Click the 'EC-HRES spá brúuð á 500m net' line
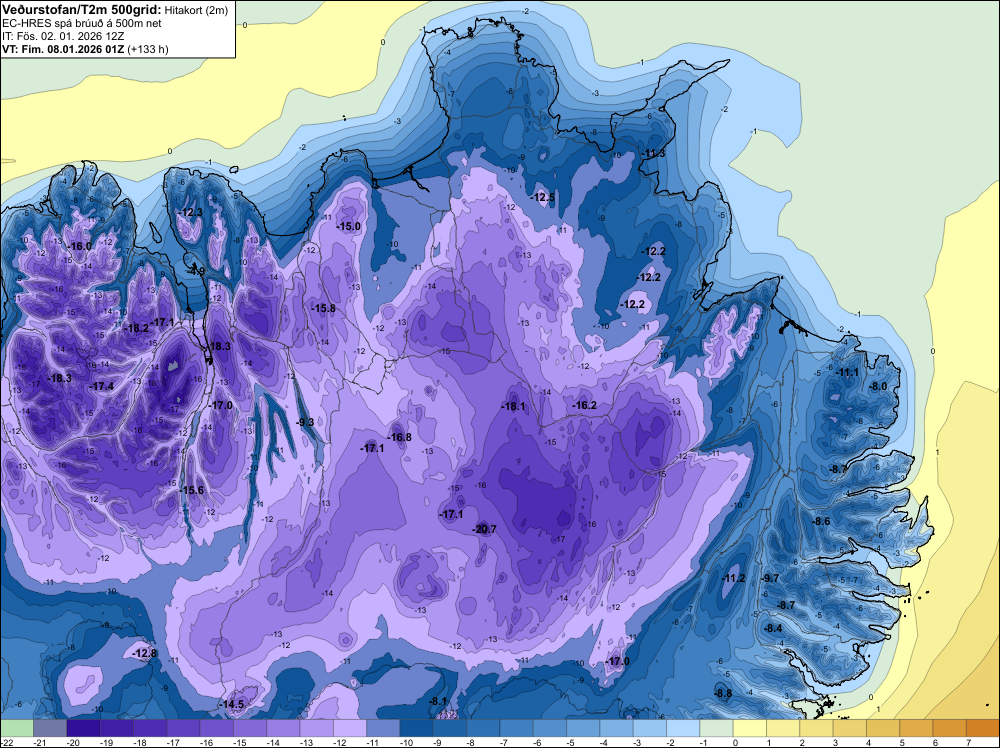This screenshot has width=1000, height=748. coord(82,23)
